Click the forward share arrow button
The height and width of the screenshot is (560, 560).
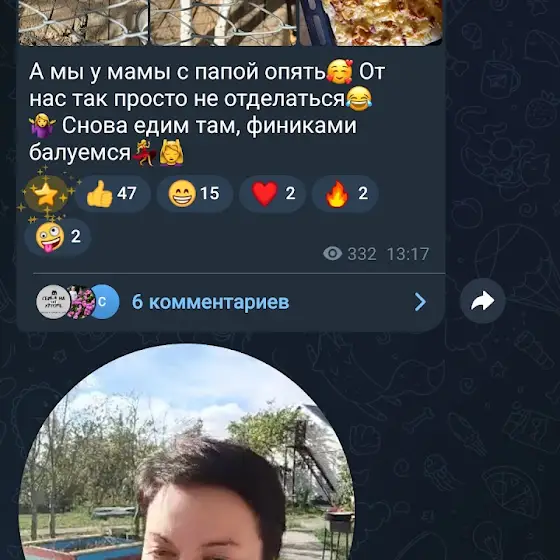pos(482,301)
